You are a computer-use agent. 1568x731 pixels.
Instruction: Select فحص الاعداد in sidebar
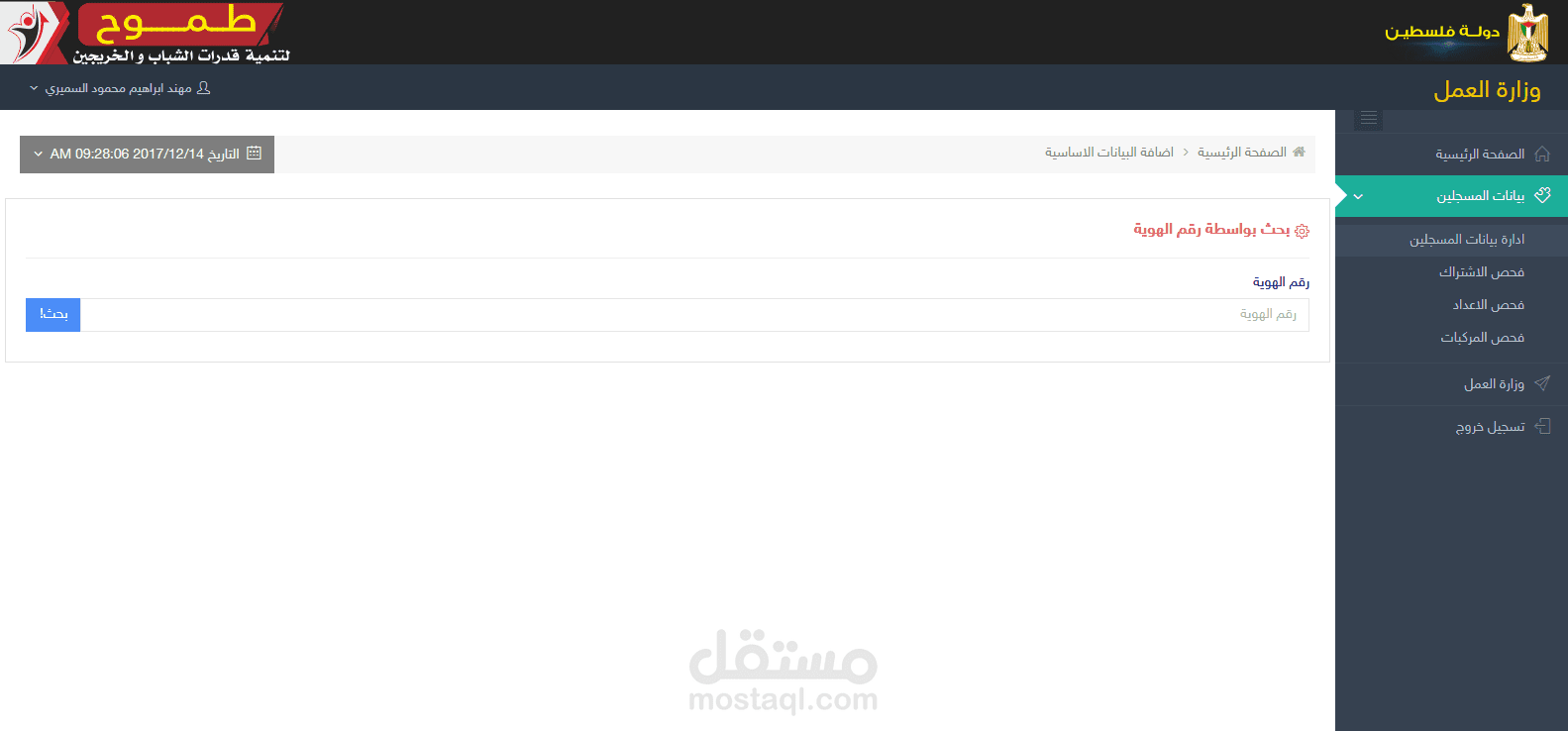pyautogui.click(x=1489, y=305)
